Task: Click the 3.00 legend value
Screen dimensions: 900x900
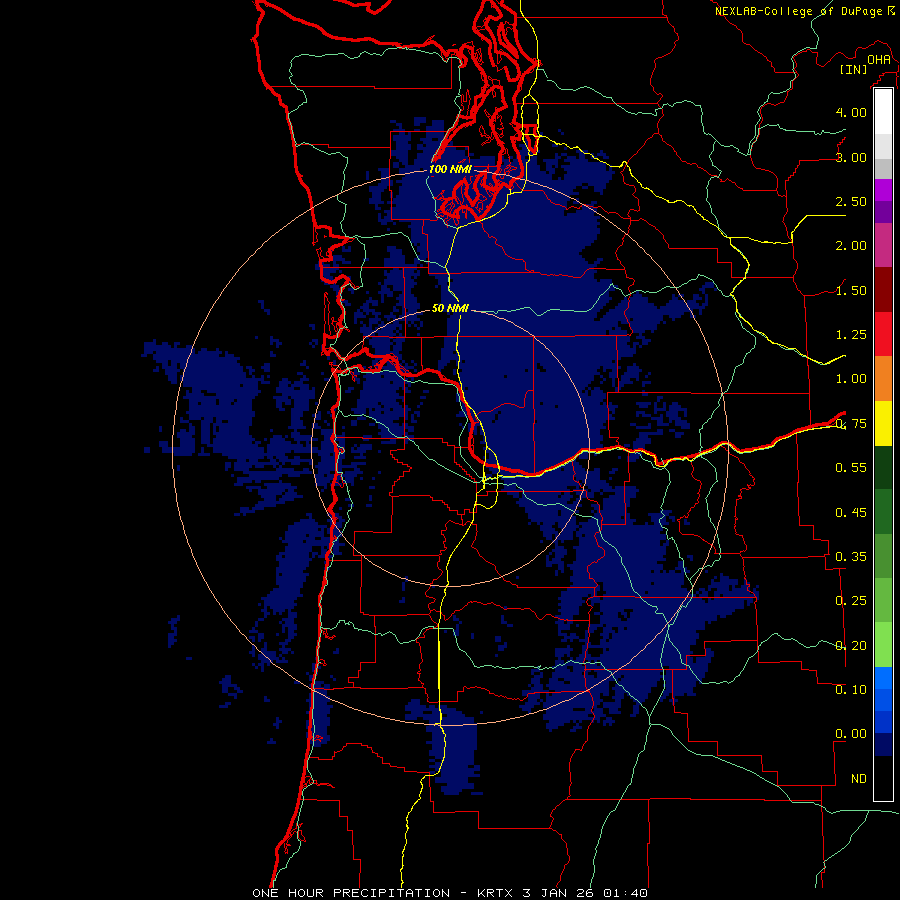Action: [851, 157]
